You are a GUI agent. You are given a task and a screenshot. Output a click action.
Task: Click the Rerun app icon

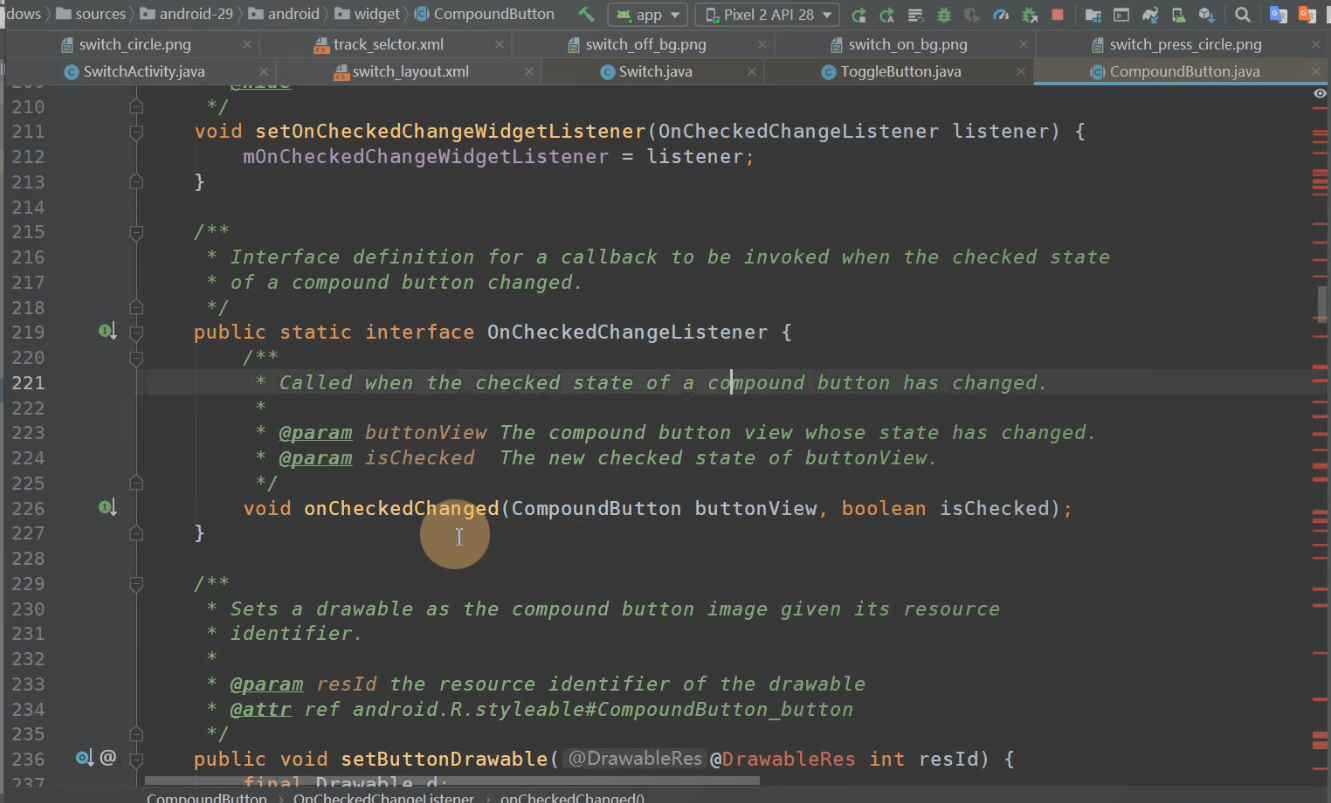coord(859,15)
